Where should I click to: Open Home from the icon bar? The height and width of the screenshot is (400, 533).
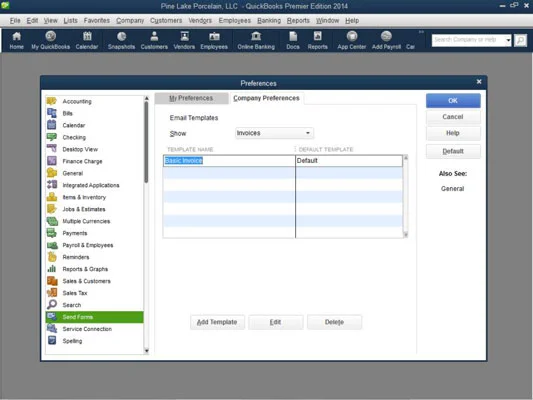(16, 40)
